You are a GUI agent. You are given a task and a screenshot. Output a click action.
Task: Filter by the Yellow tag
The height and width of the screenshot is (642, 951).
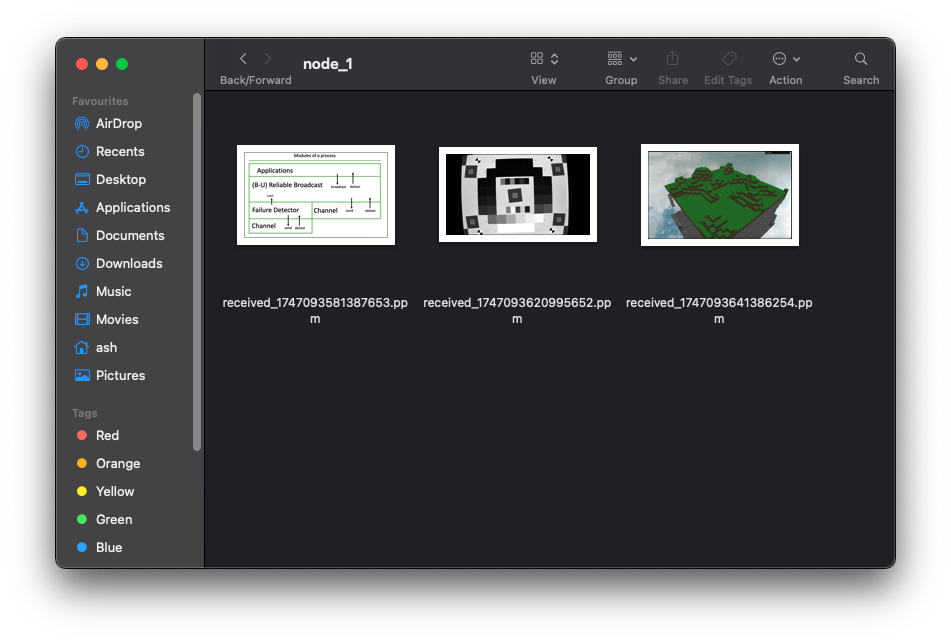click(115, 491)
